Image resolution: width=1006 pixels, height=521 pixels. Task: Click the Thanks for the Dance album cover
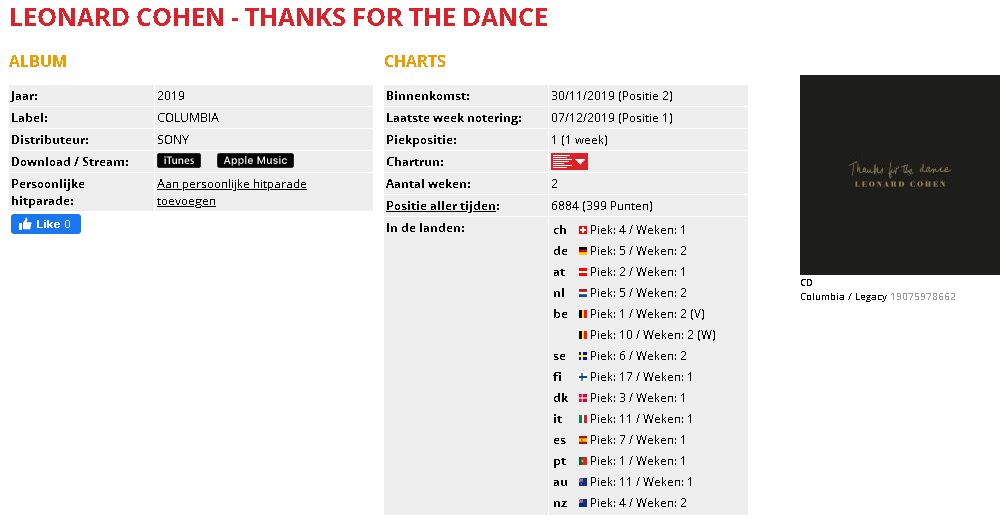pos(899,175)
